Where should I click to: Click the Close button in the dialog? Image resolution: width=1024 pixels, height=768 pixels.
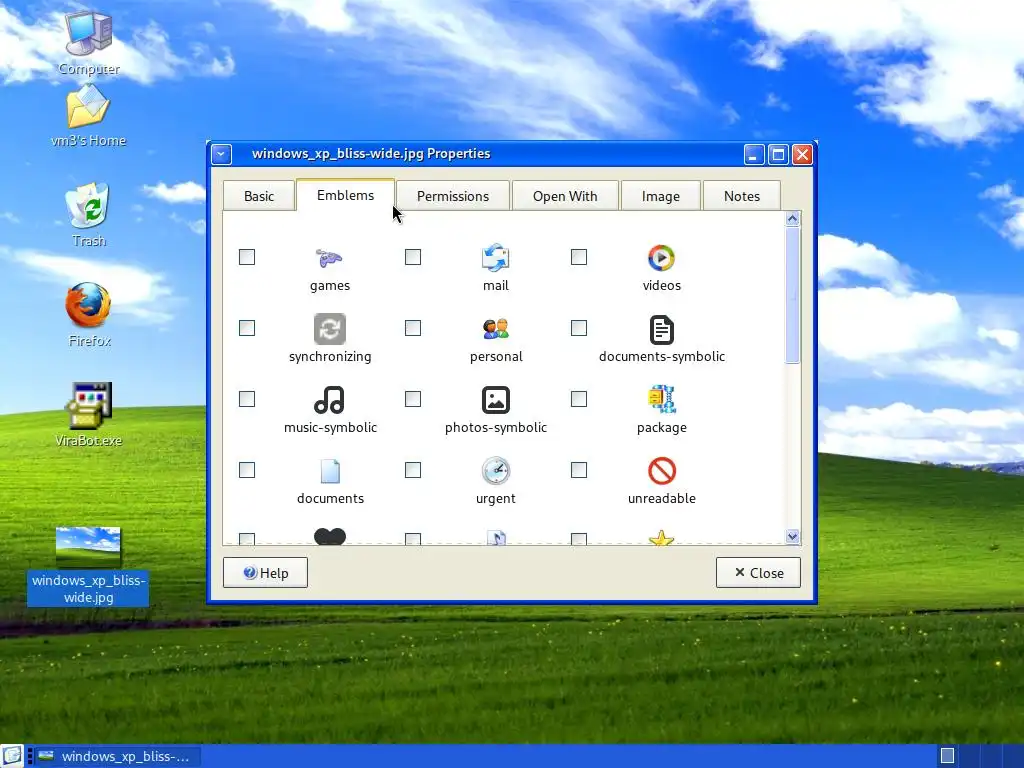coord(758,573)
